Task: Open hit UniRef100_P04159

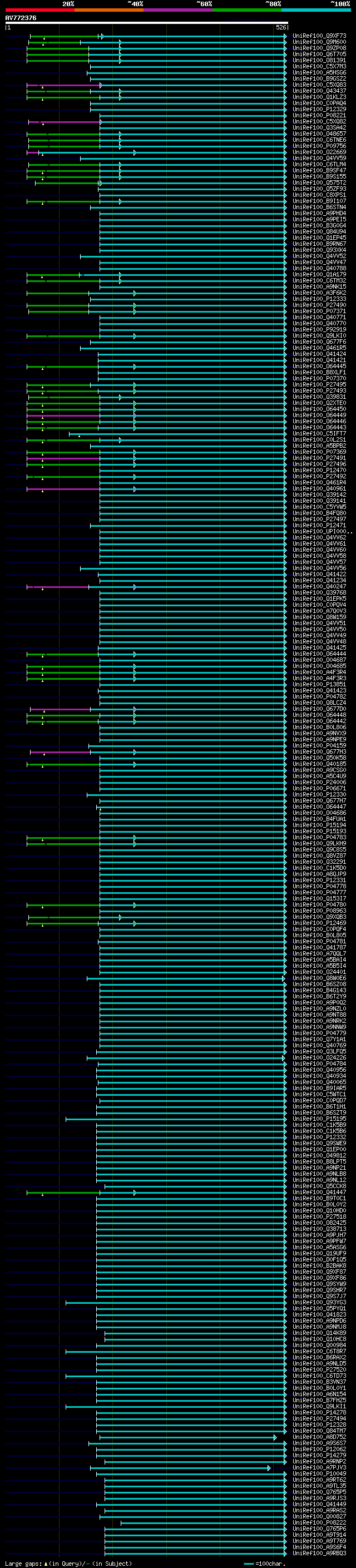Action: (x=319, y=746)
